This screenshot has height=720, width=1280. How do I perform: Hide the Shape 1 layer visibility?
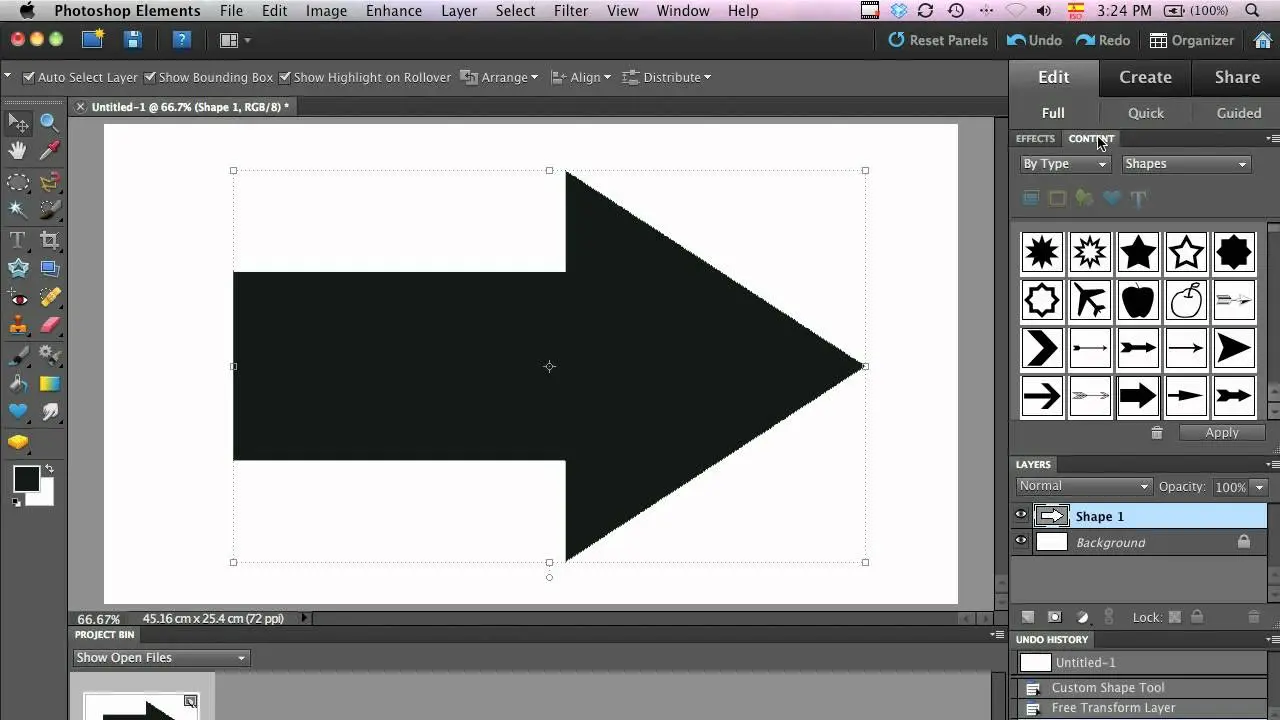click(x=1021, y=515)
